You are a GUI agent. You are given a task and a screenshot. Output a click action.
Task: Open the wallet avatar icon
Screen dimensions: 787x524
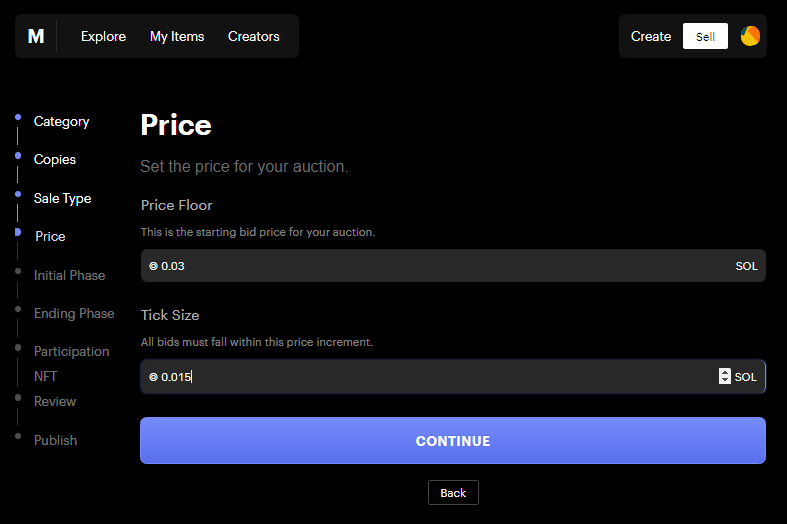click(750, 36)
